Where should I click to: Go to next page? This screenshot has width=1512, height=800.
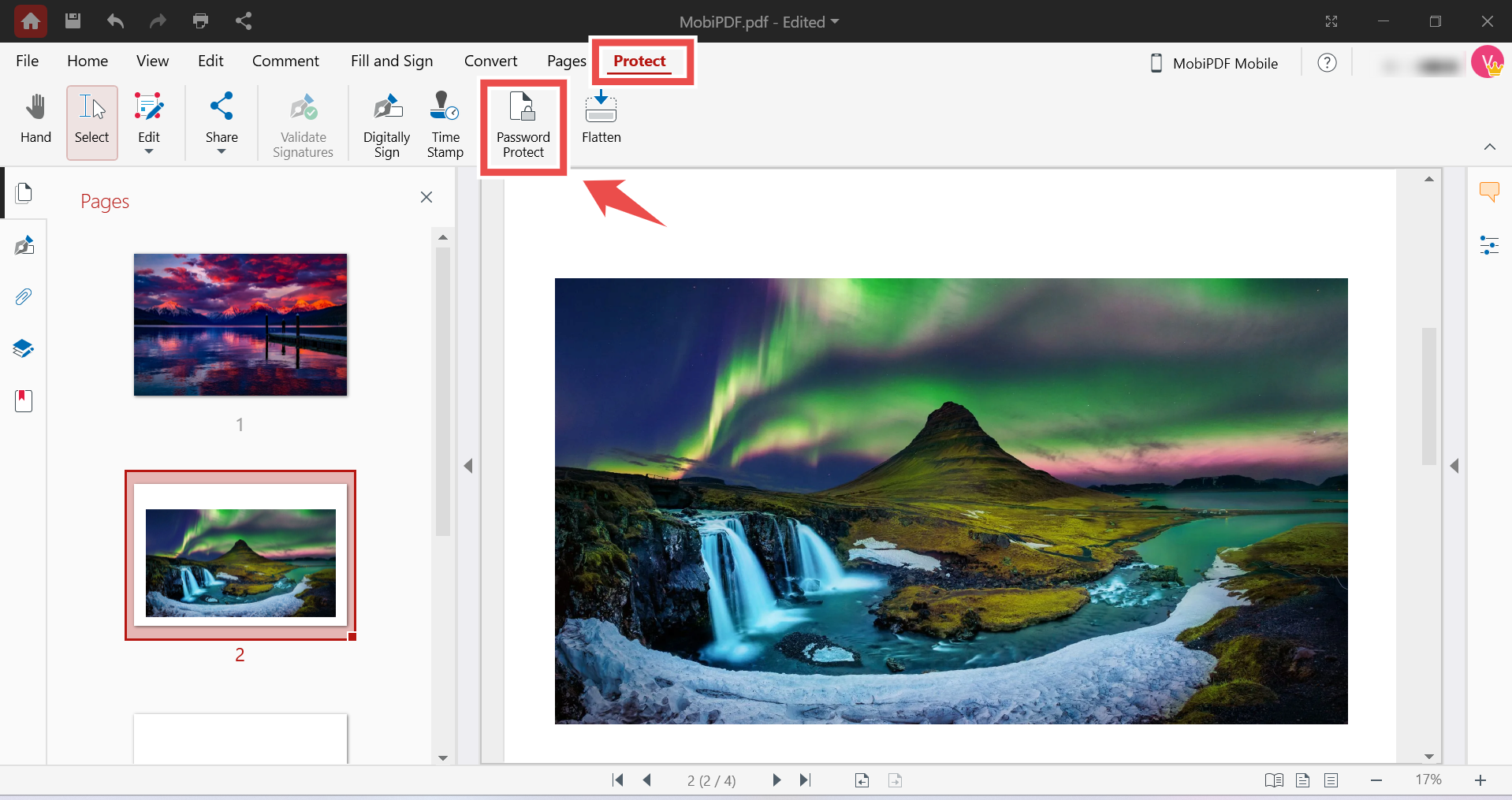pos(776,780)
